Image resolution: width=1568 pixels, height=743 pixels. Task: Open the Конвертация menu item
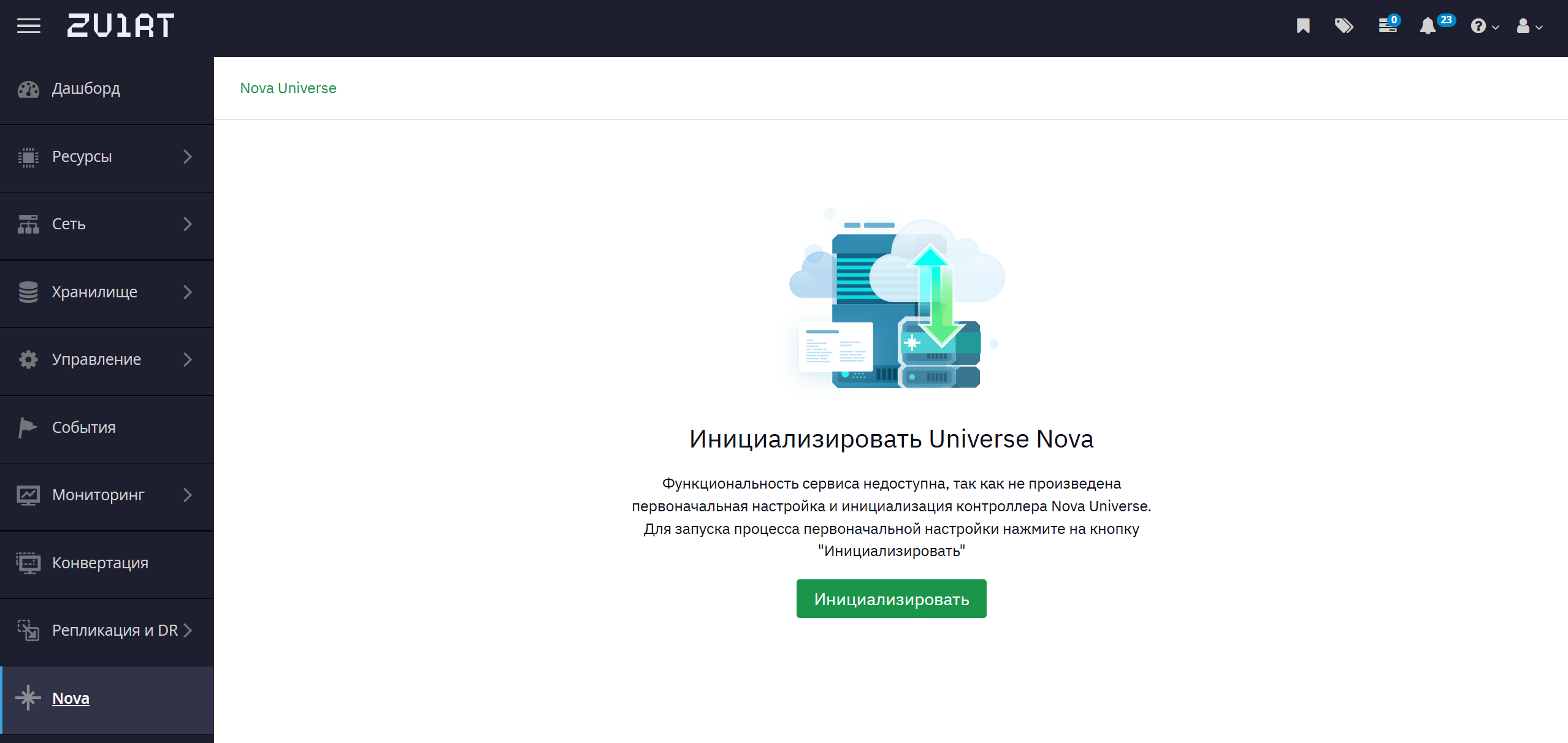107,563
